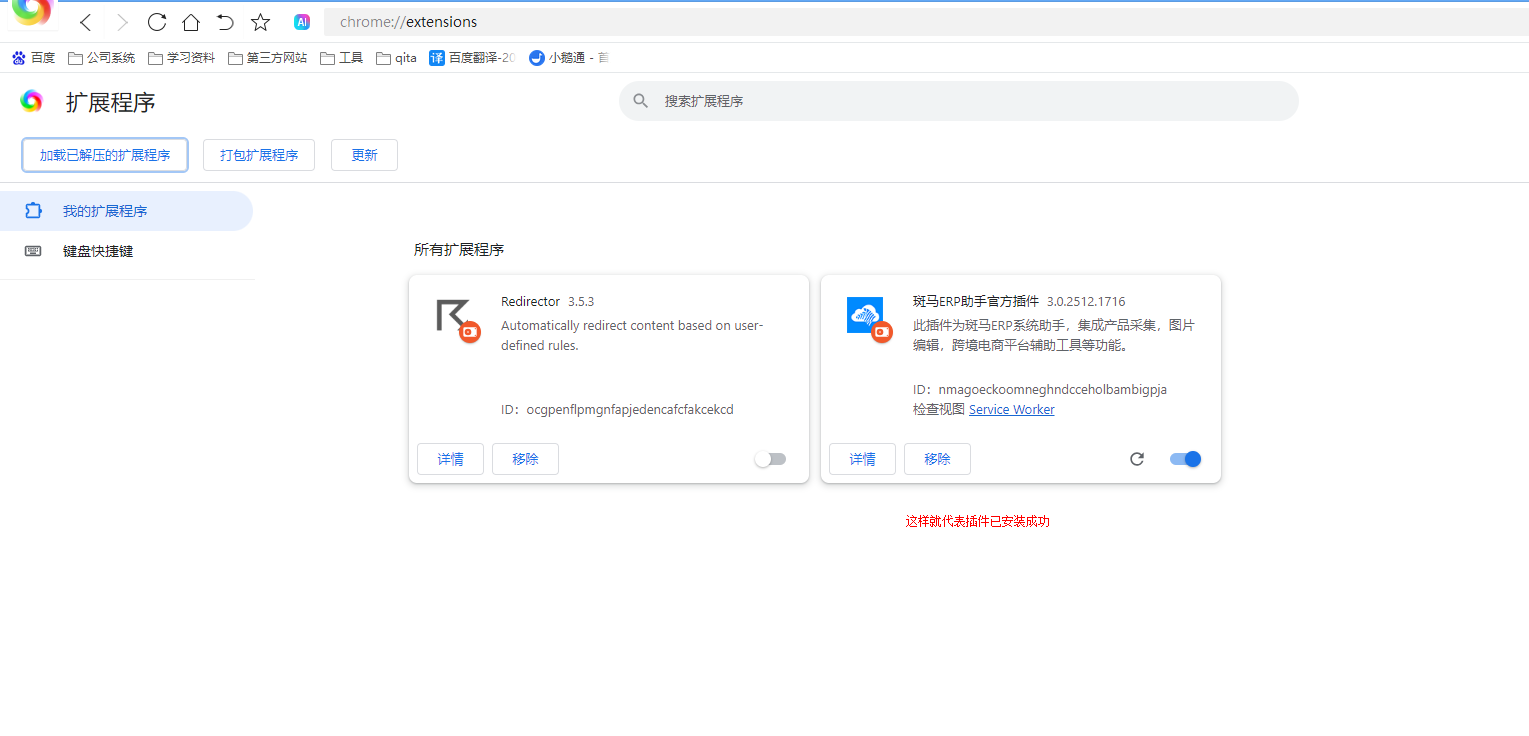Reload the page with the refresh icon

click(157, 22)
